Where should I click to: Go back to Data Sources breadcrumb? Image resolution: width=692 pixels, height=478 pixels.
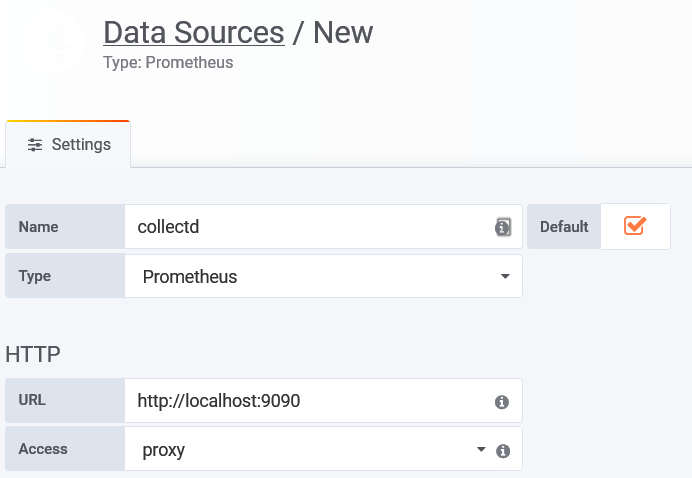point(193,32)
